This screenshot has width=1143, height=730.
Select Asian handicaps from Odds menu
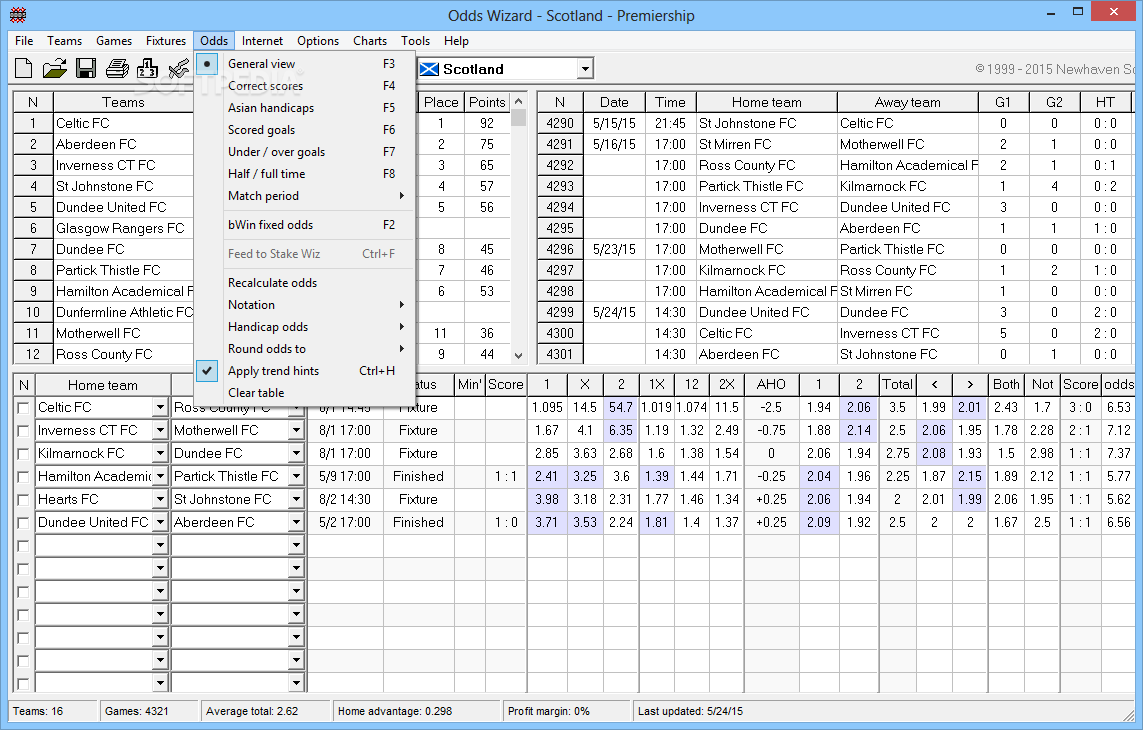(305, 107)
